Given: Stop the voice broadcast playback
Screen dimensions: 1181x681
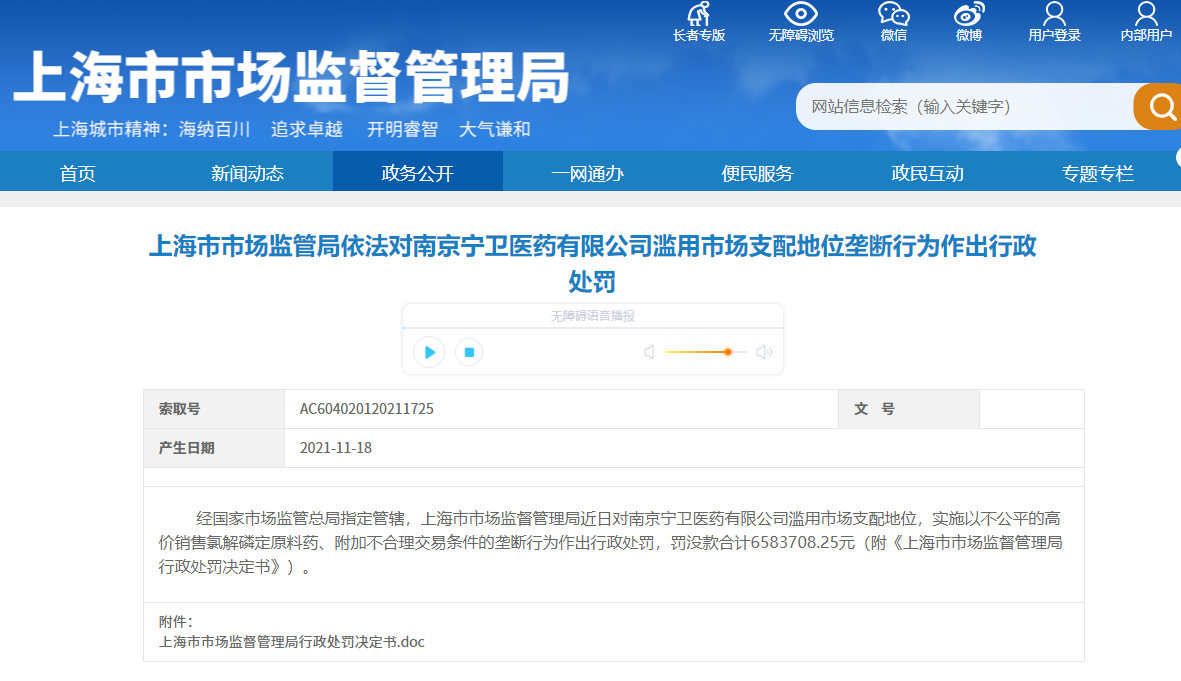Looking at the screenshot, I should coord(469,352).
